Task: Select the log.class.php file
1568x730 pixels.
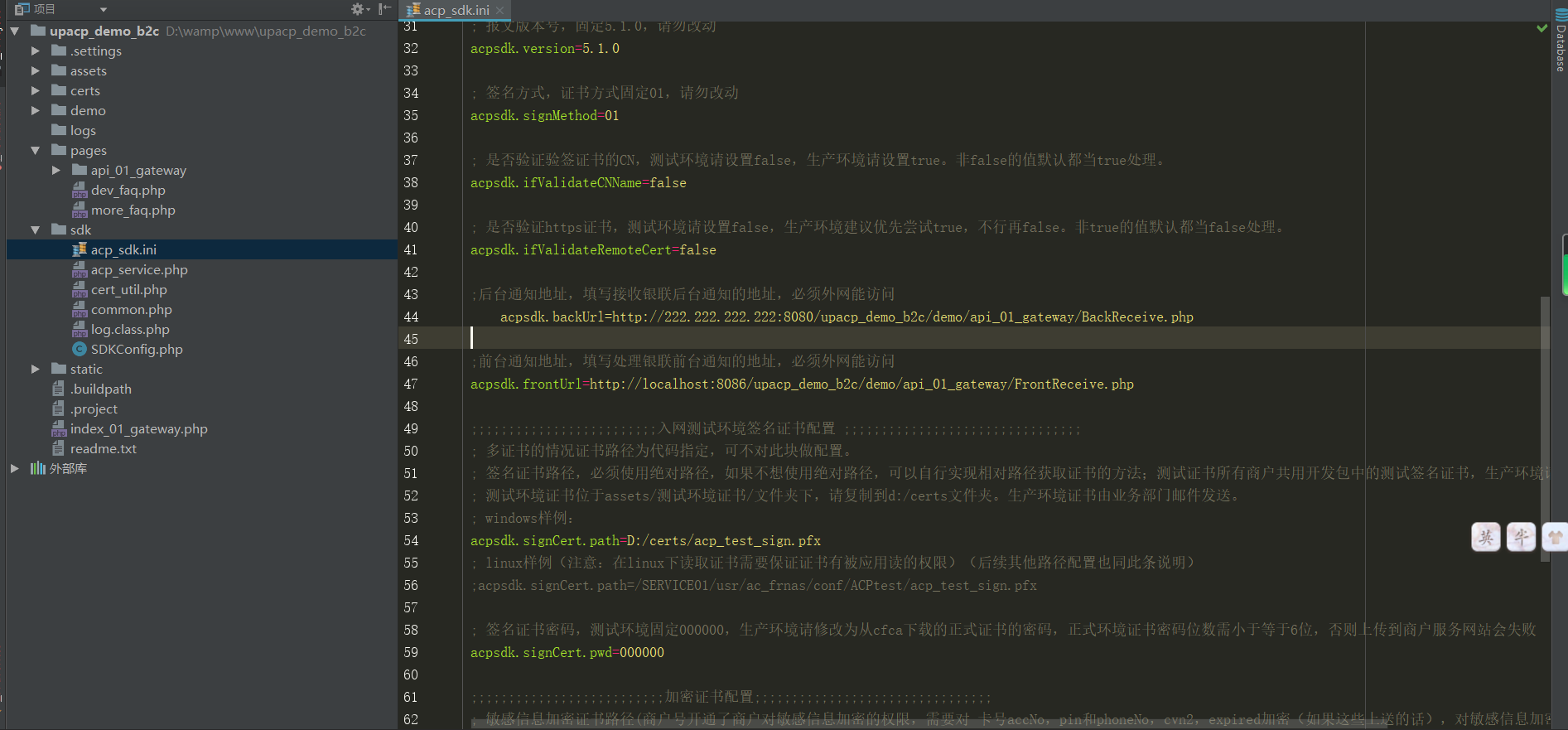Action: 130,330
